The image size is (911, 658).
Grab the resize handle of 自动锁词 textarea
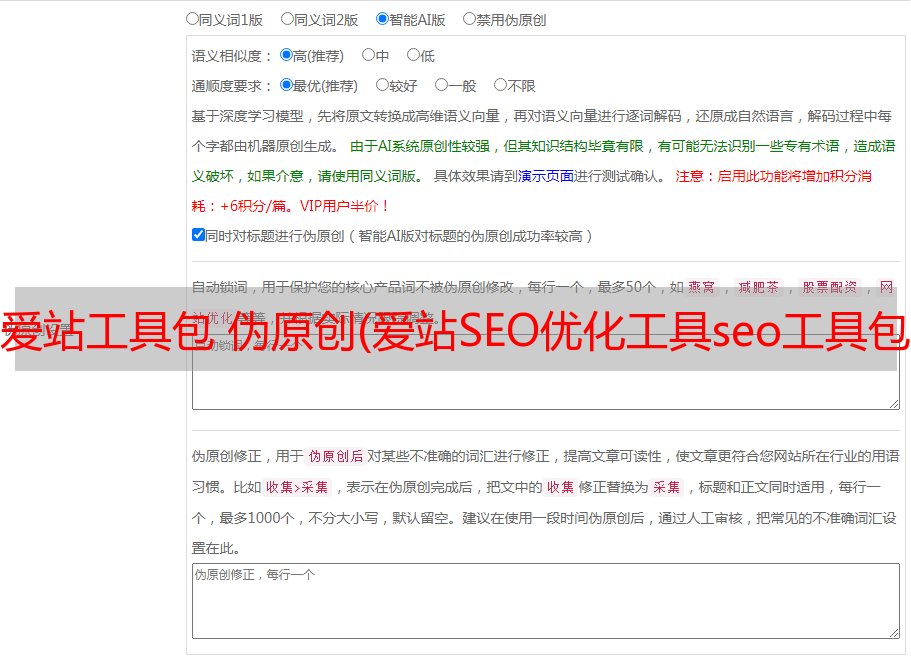point(894,404)
